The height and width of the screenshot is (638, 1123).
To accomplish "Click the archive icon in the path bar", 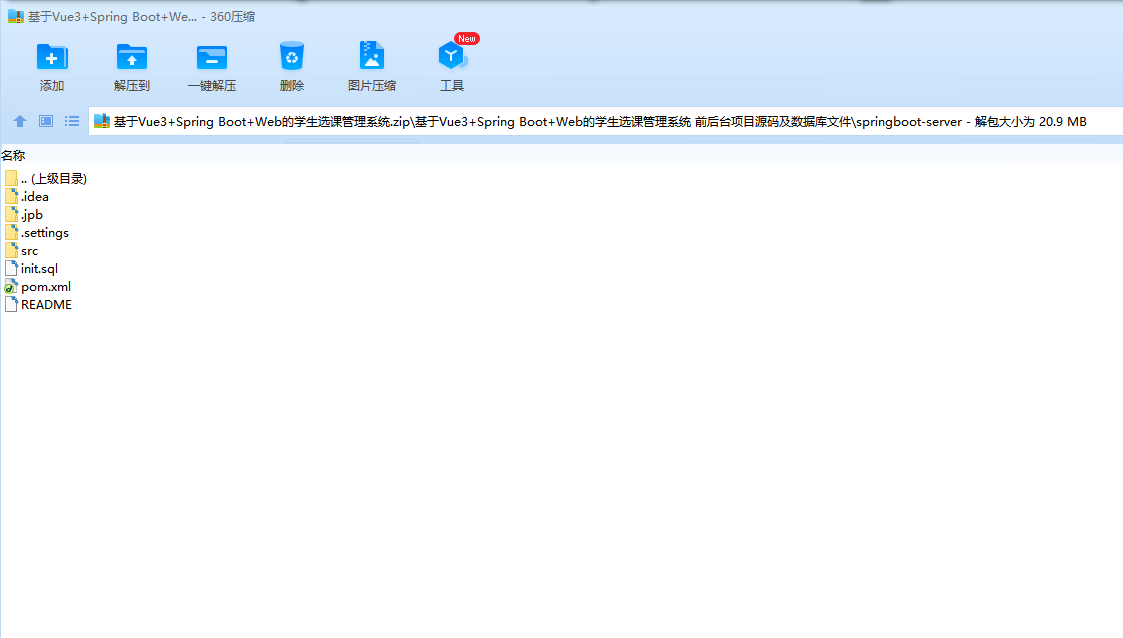I will pyautogui.click(x=102, y=121).
